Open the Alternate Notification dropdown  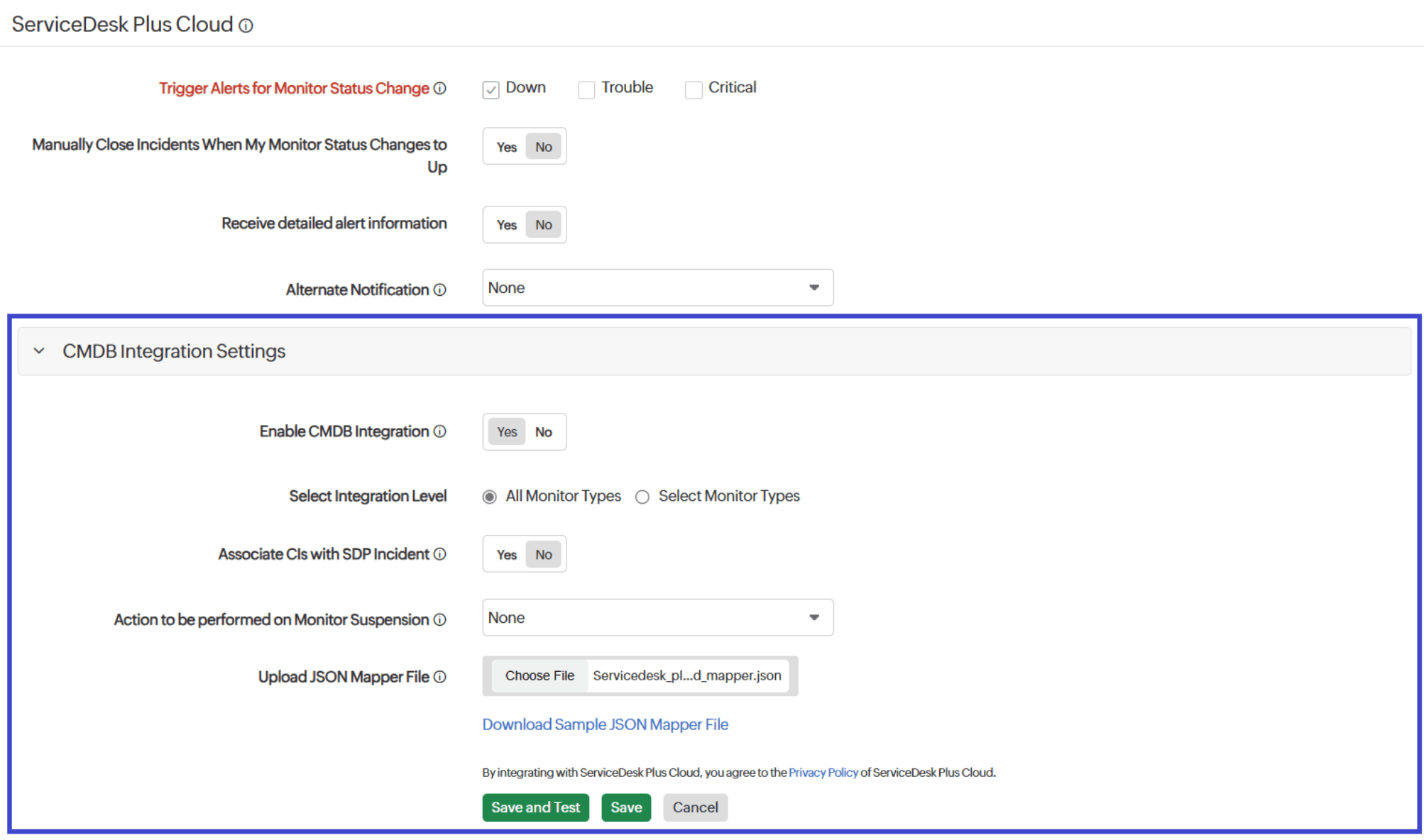coord(657,288)
